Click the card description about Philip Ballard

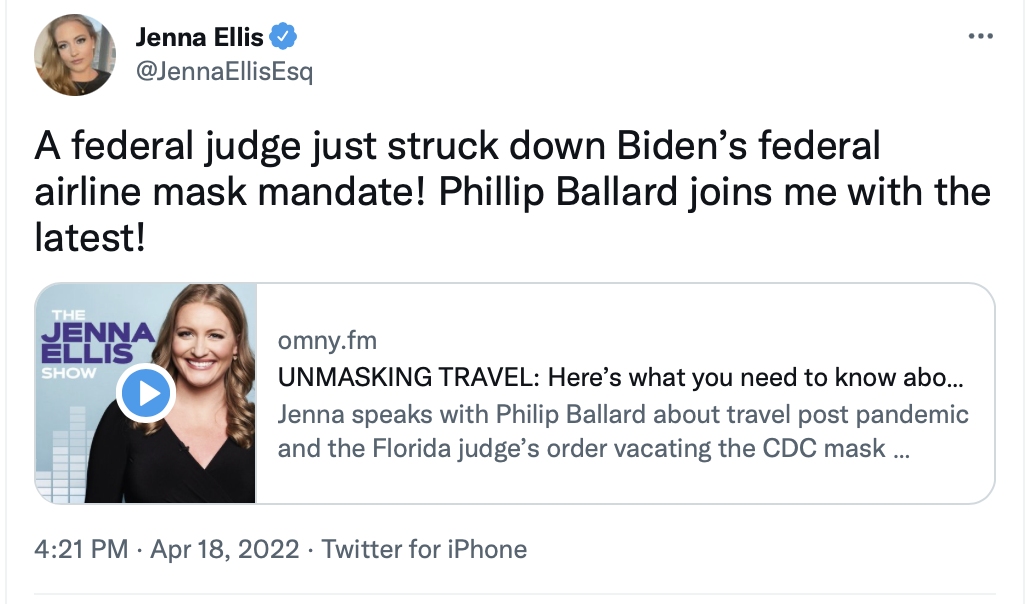623,432
